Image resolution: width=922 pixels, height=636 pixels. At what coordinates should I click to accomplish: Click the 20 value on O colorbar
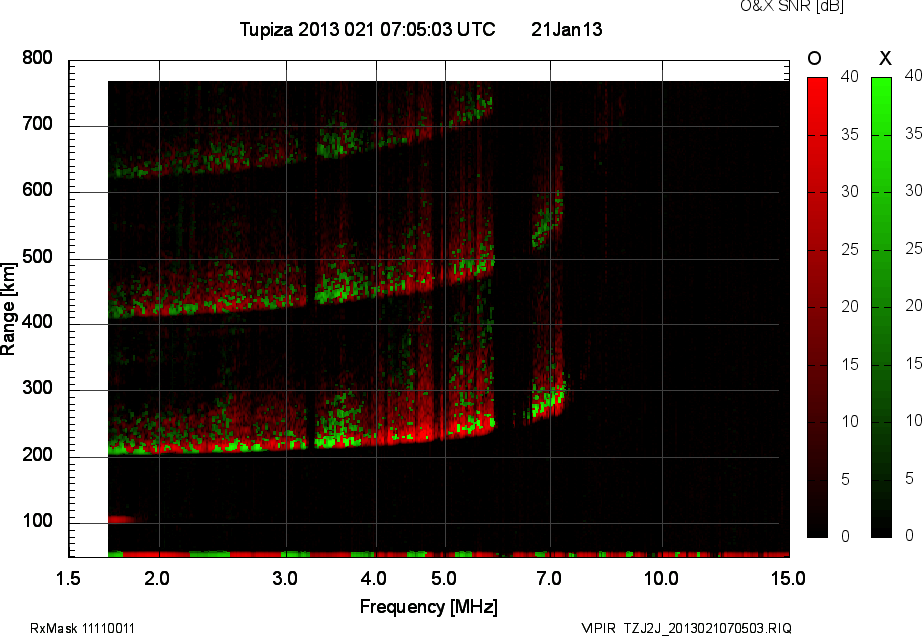point(850,307)
